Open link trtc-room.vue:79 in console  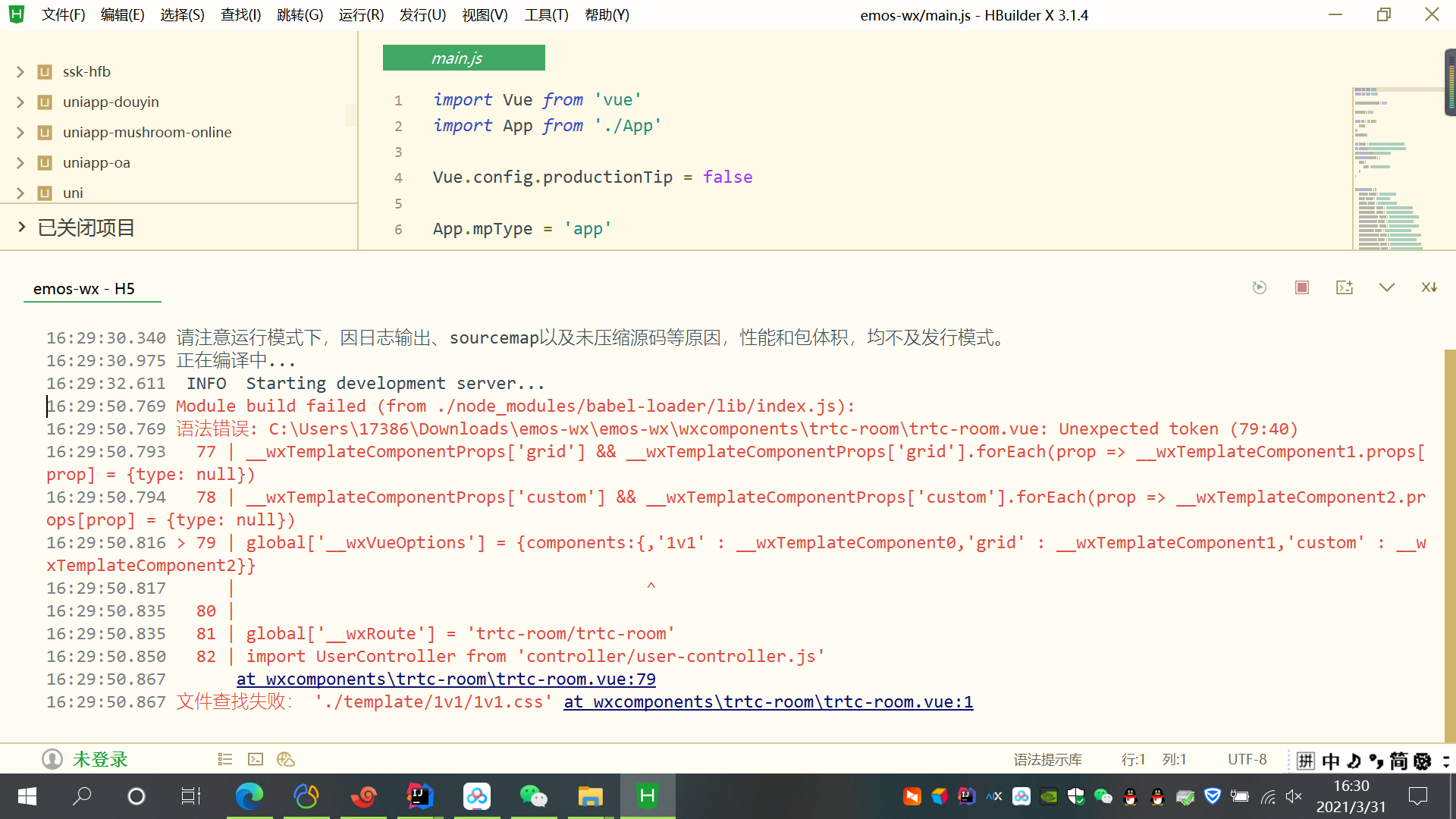pyautogui.click(x=446, y=679)
